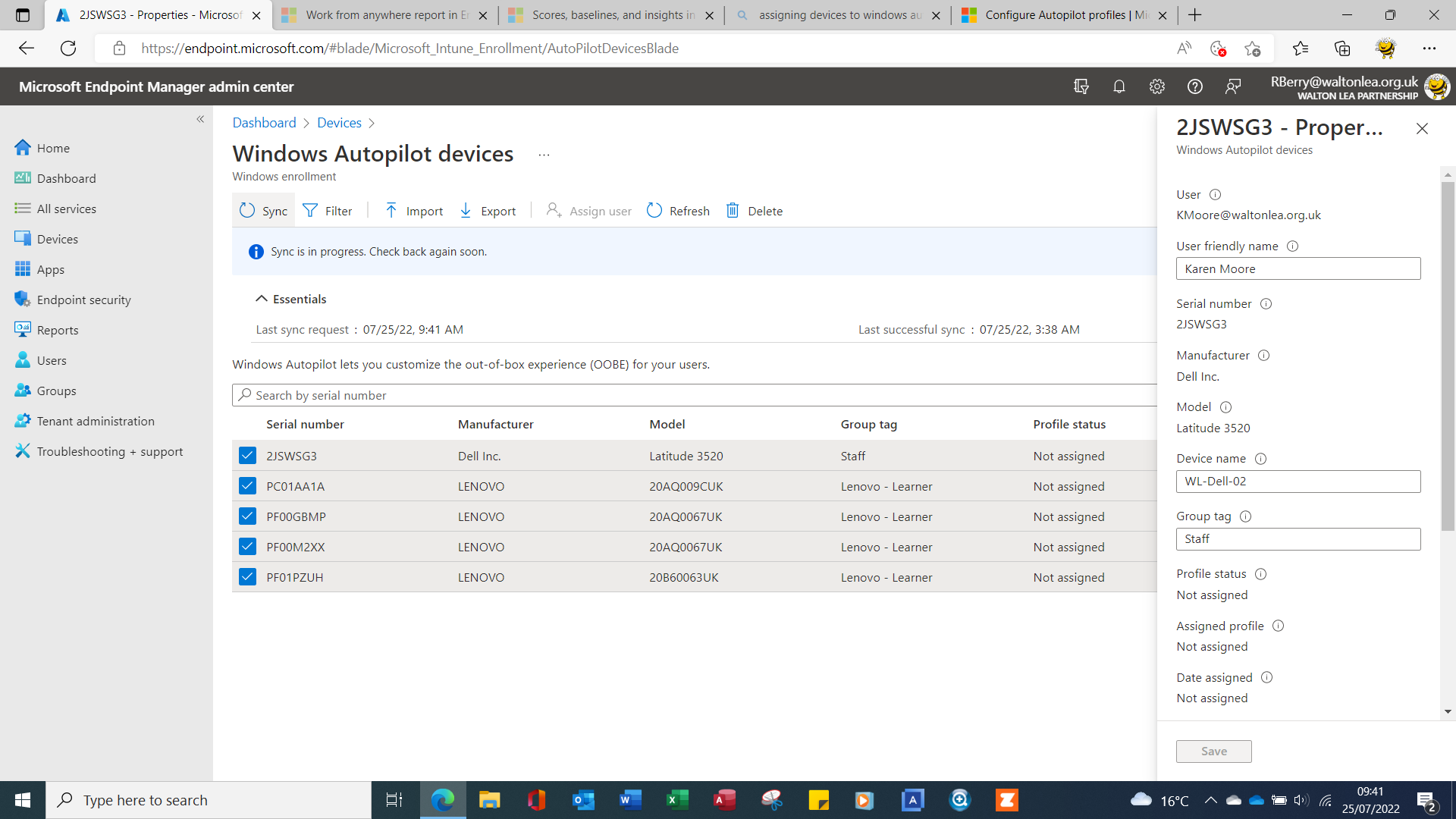Switch to Configure Autopilot profiles tab
The height and width of the screenshot is (819, 1456).
click(x=1064, y=15)
